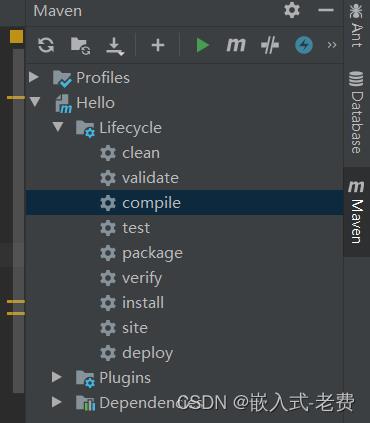This screenshot has width=370, height=423.
Task: Select the verify lifecycle phase
Action: coord(142,278)
